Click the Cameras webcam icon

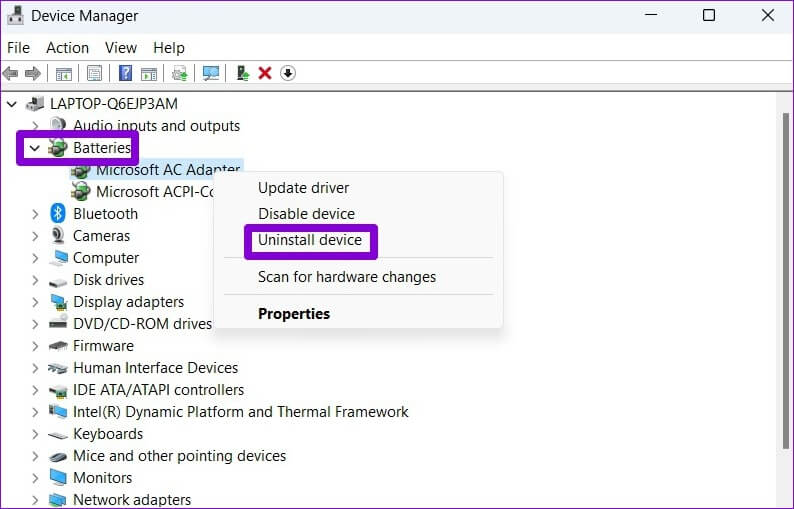point(58,236)
